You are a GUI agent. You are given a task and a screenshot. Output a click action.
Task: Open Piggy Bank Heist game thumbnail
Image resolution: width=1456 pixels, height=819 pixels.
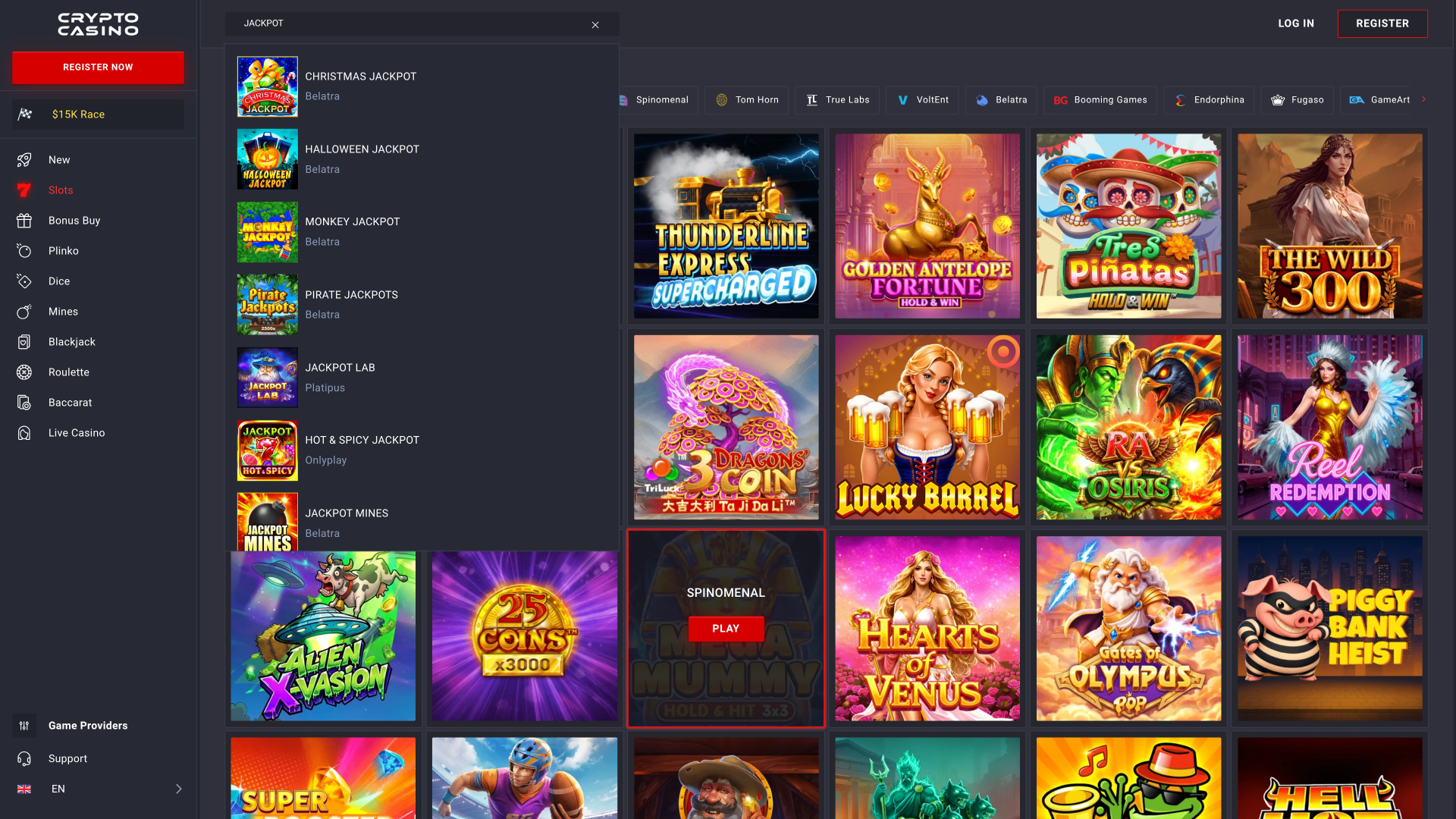coord(1329,629)
